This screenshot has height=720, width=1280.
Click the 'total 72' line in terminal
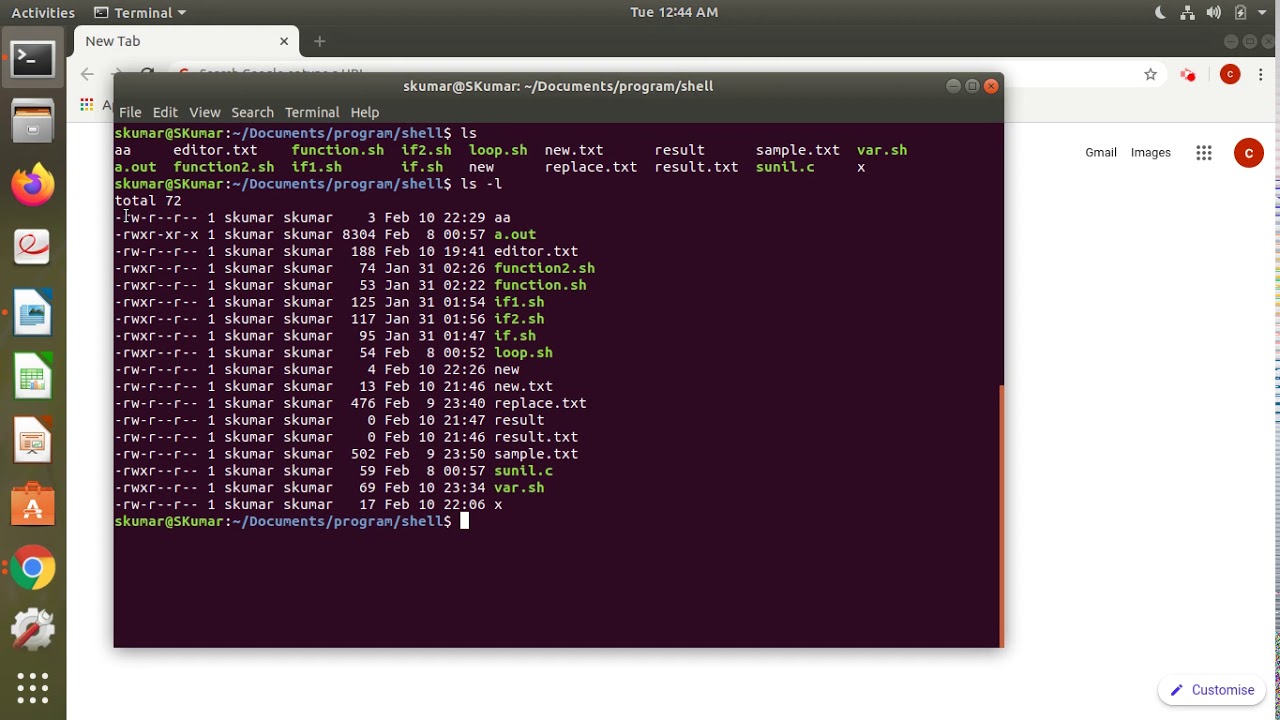[148, 201]
